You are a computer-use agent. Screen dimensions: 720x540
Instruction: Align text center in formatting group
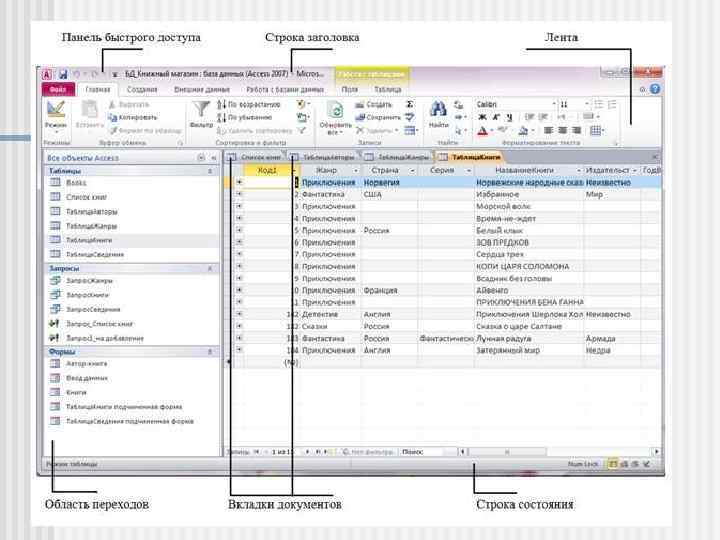click(562, 131)
